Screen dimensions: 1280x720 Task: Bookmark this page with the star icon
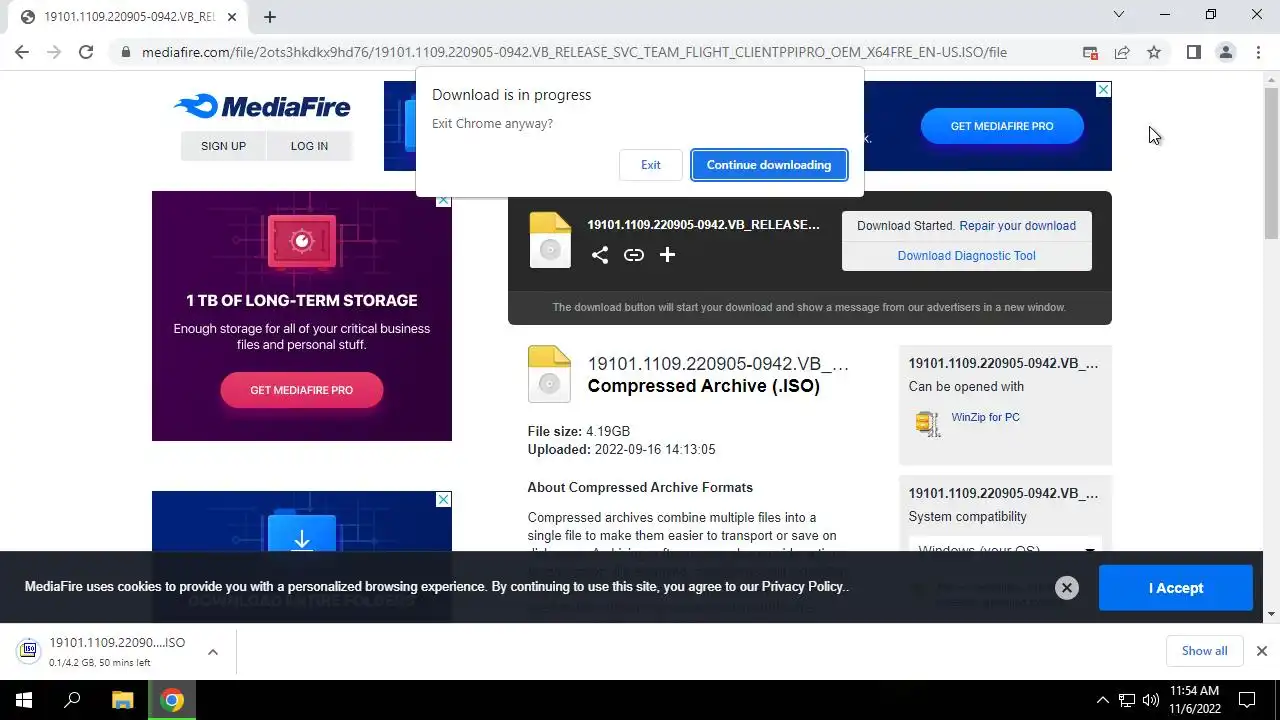pyautogui.click(x=1154, y=52)
